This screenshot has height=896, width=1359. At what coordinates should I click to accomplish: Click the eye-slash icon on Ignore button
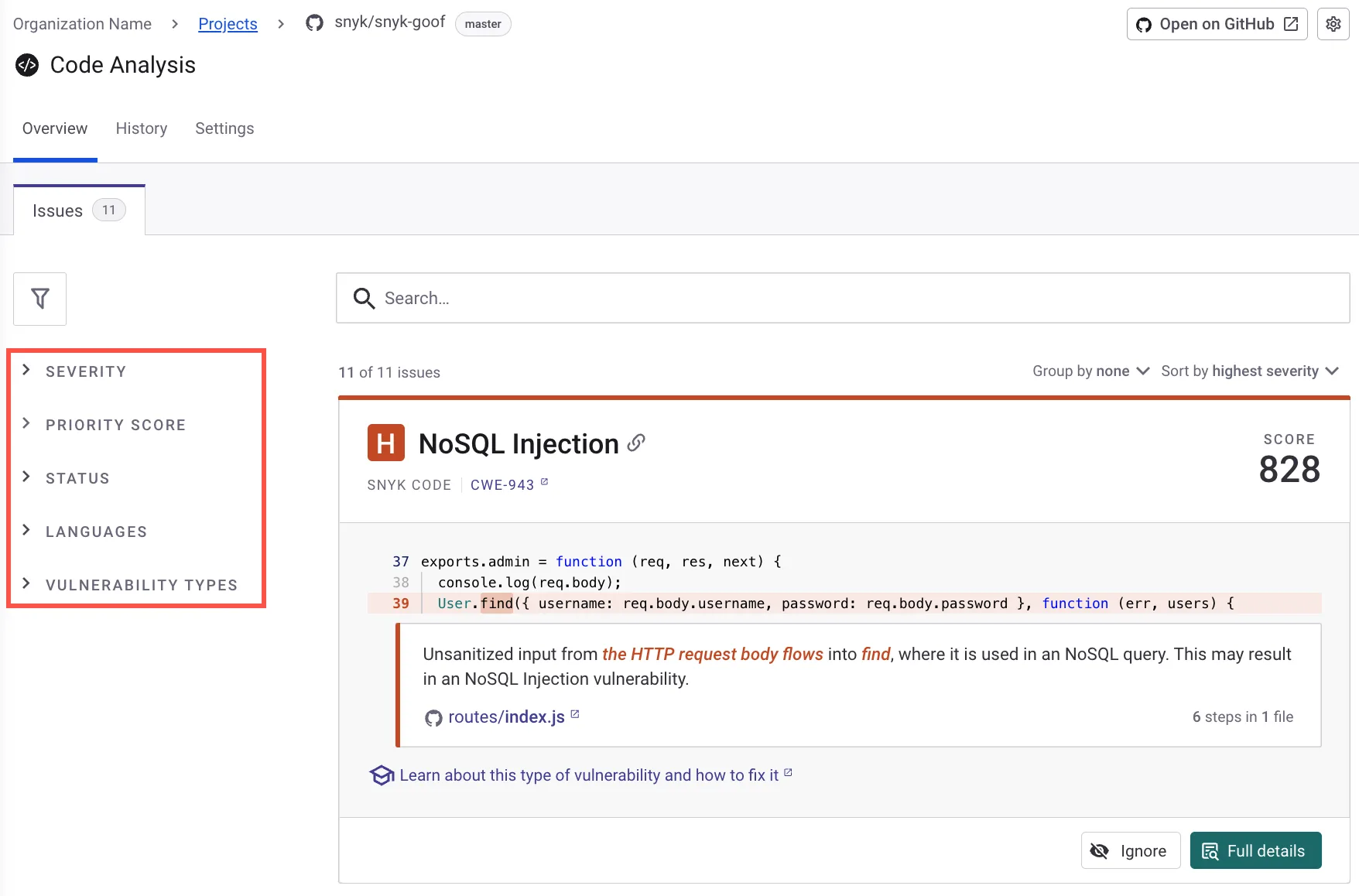1100,850
